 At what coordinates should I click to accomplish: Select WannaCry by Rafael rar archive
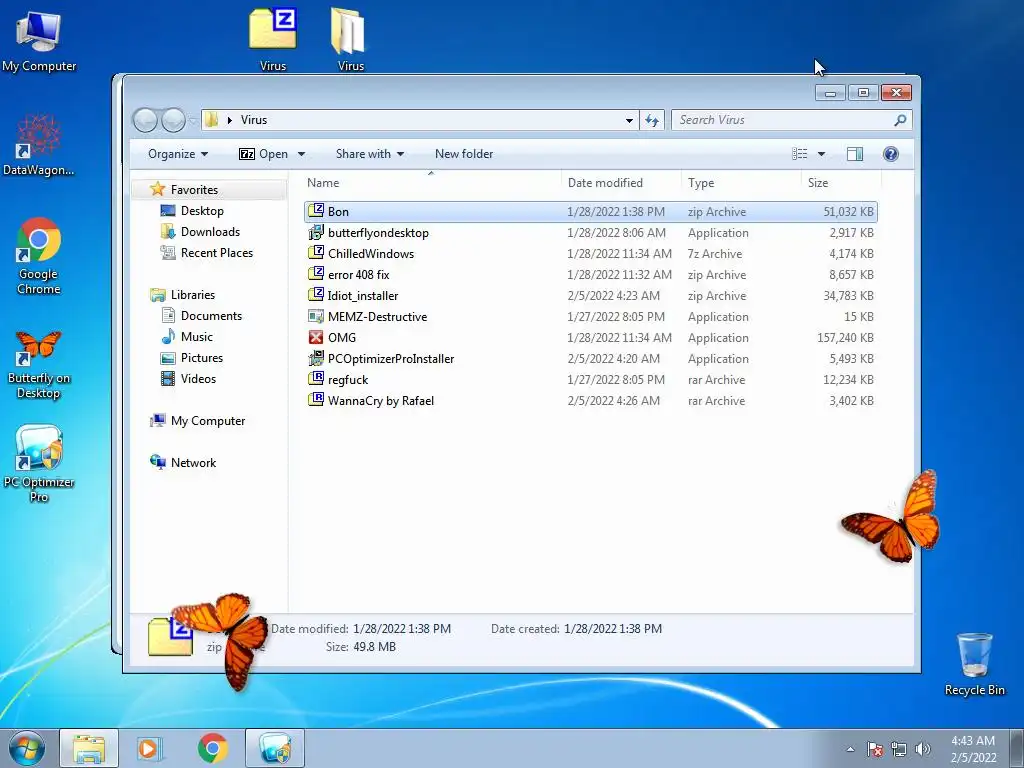[590, 400]
